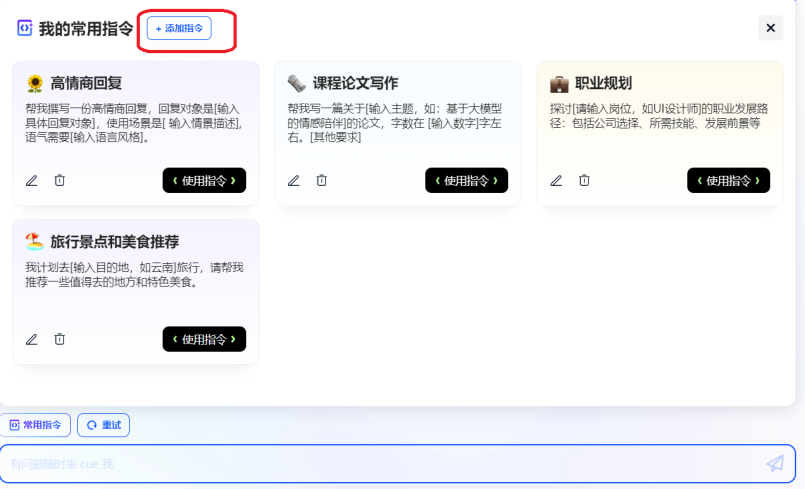805x489 pixels.
Task: Edit the 高情商回复 command
Action: coord(32,181)
